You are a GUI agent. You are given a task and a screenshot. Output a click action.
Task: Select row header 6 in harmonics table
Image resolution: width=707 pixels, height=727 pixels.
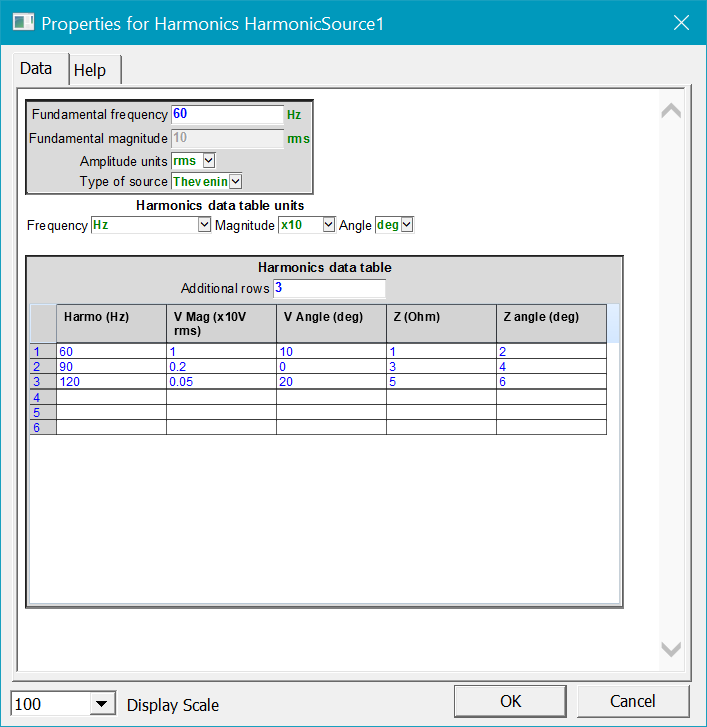pyautogui.click(x=43, y=427)
